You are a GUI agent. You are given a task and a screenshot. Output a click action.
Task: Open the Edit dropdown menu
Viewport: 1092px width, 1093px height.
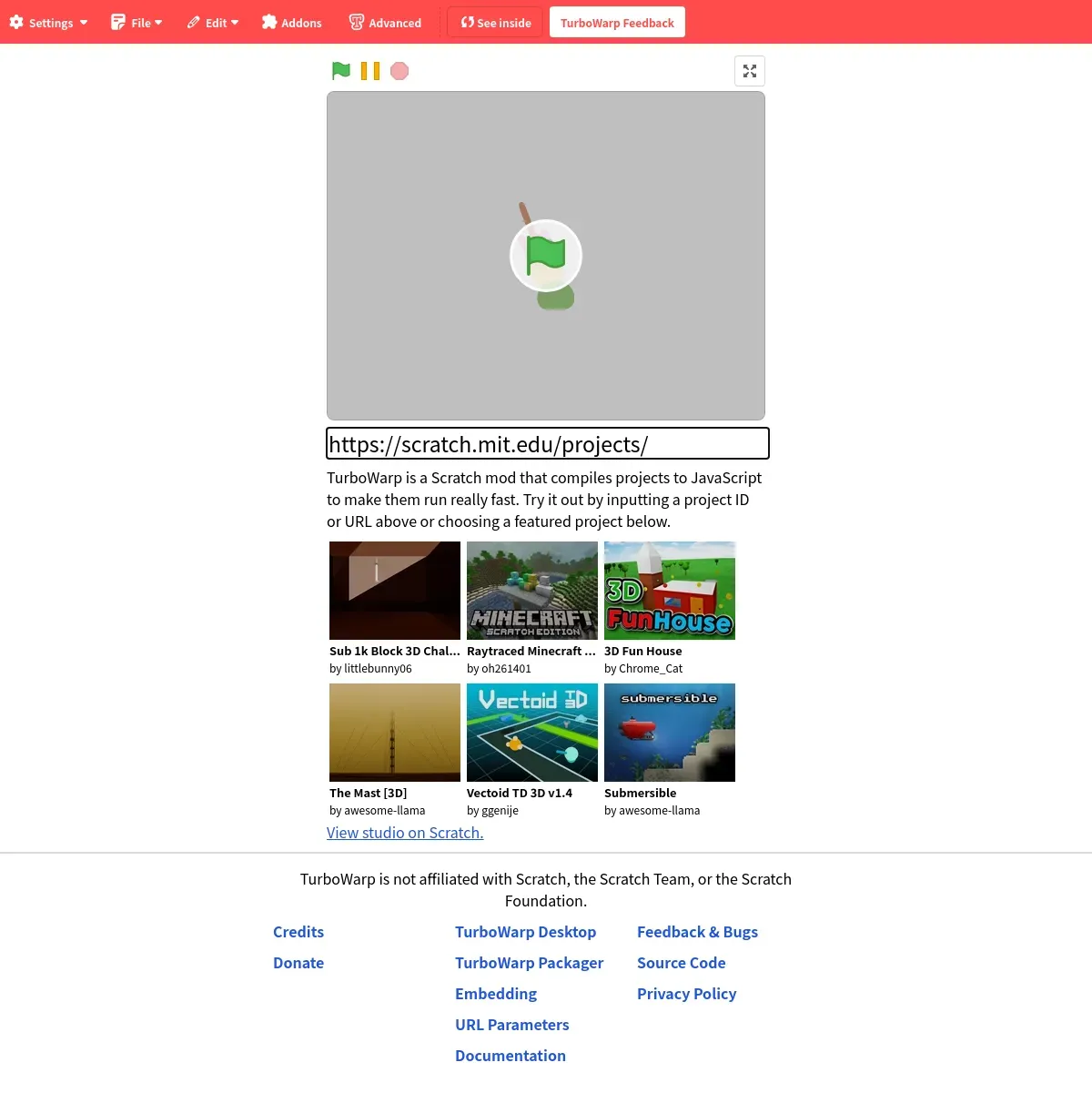(213, 22)
